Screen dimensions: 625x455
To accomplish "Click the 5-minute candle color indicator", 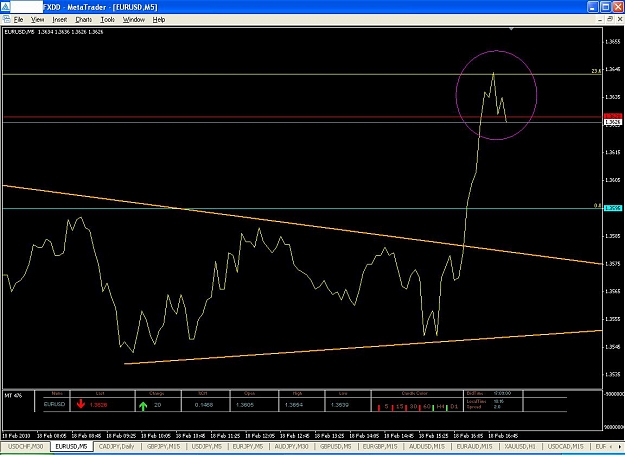I will coord(382,407).
